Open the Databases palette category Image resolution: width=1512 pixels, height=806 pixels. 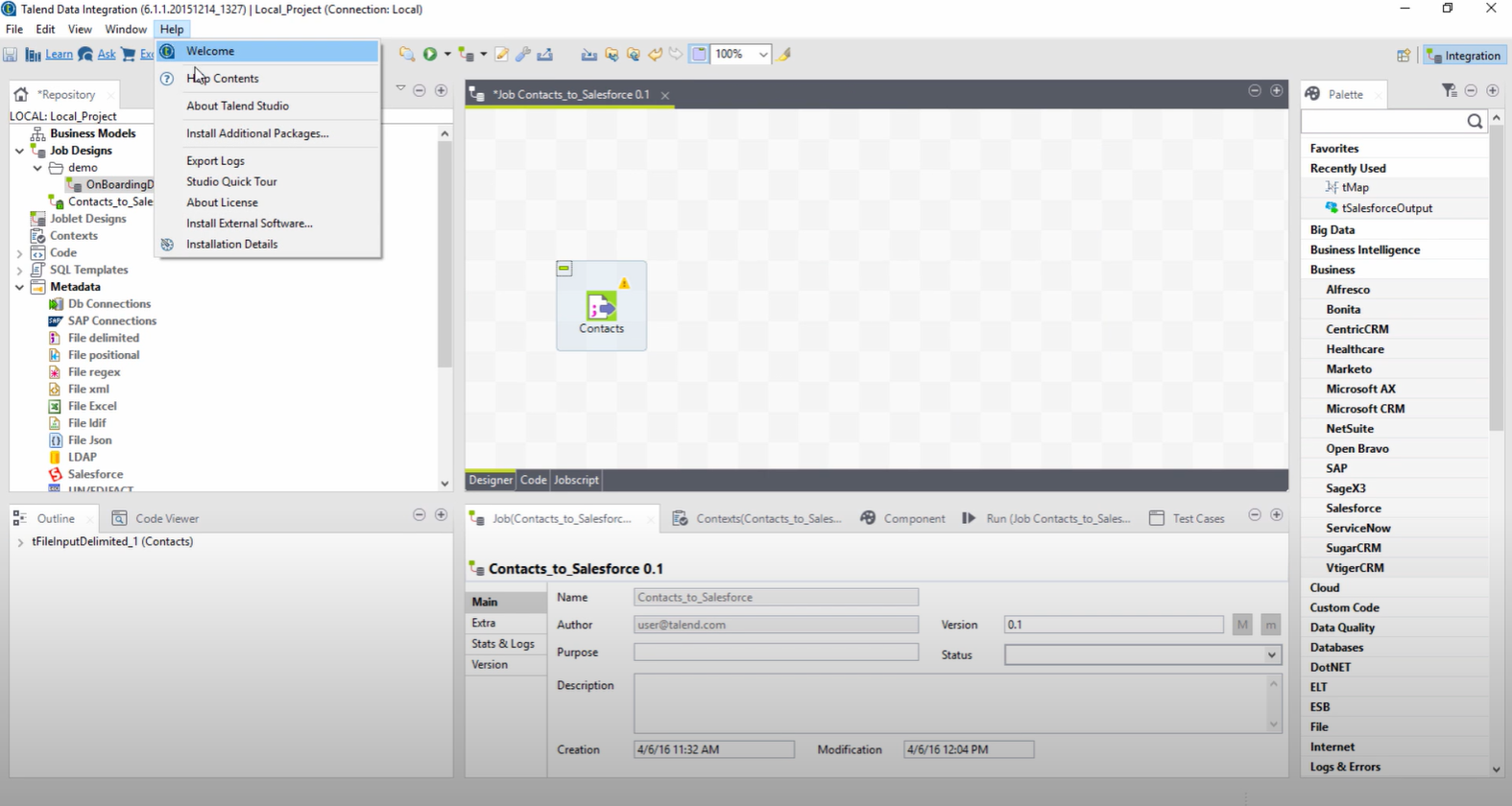pyautogui.click(x=1336, y=648)
